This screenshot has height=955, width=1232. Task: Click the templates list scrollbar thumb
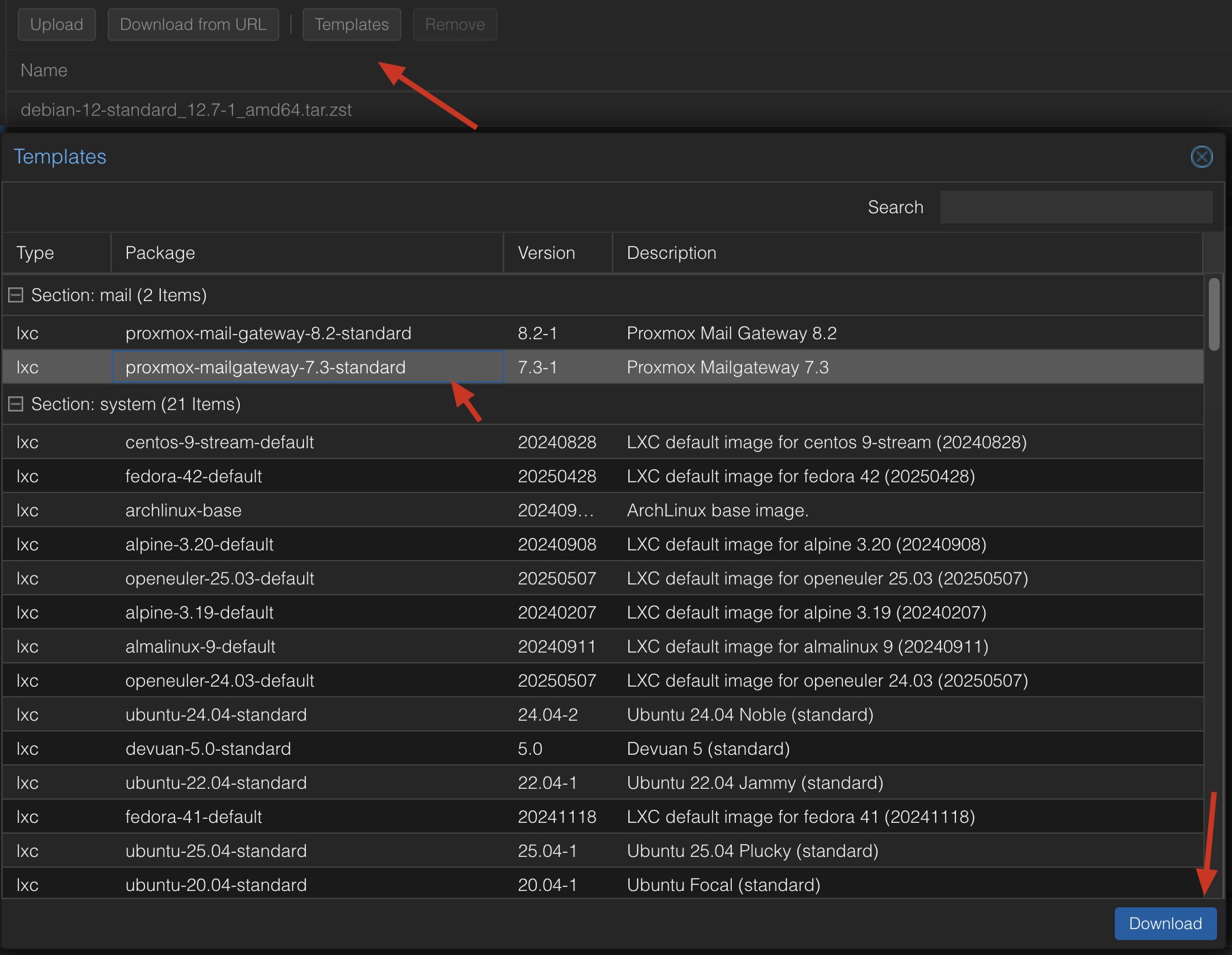(x=1214, y=314)
